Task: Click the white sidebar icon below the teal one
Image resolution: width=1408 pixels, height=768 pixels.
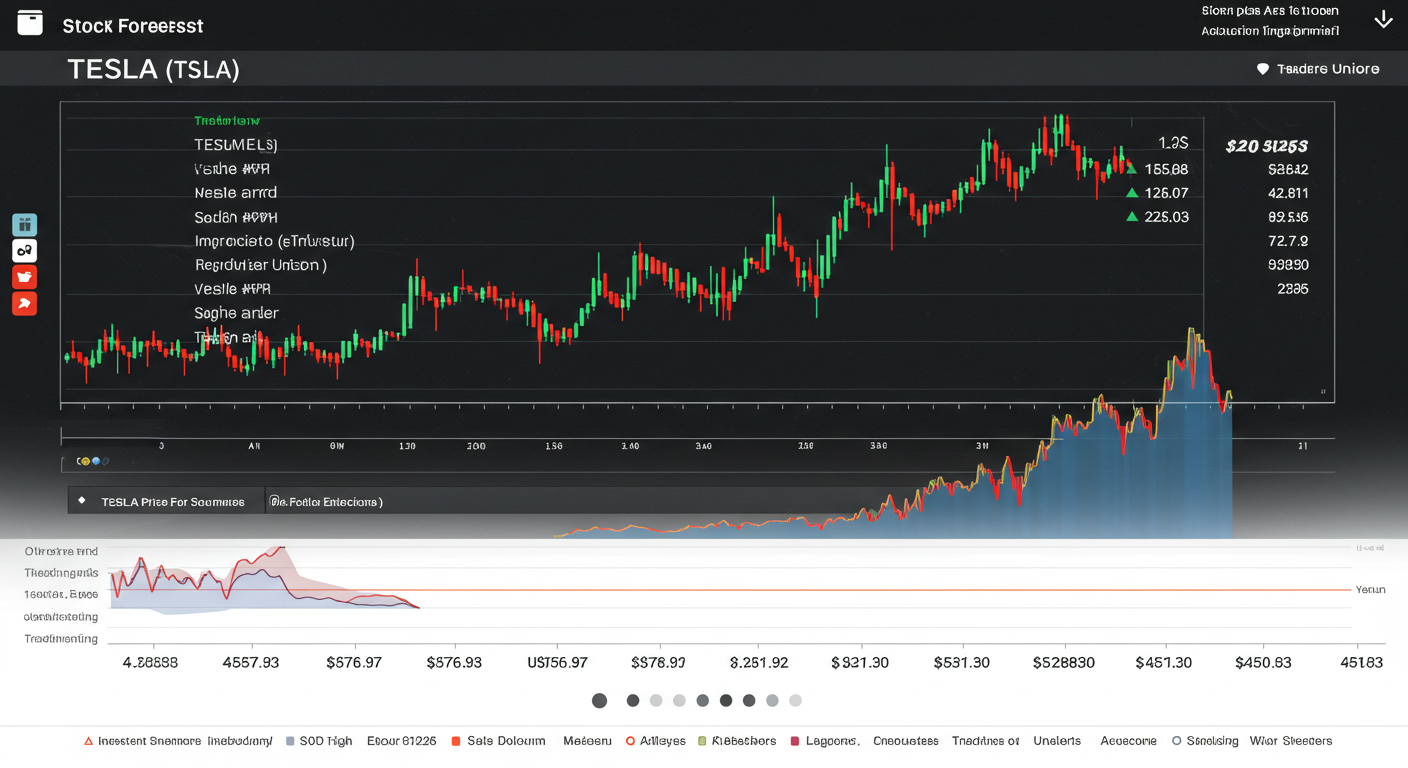Action: click(25, 251)
